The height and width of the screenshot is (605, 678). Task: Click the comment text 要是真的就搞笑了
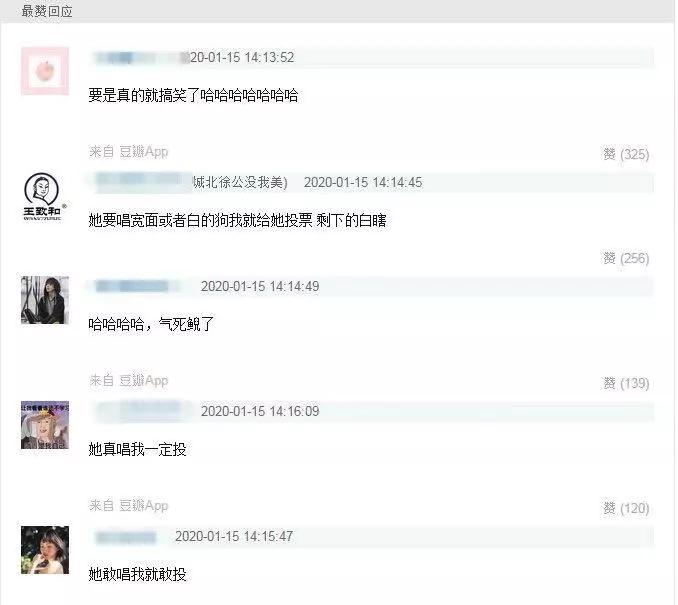click(144, 95)
